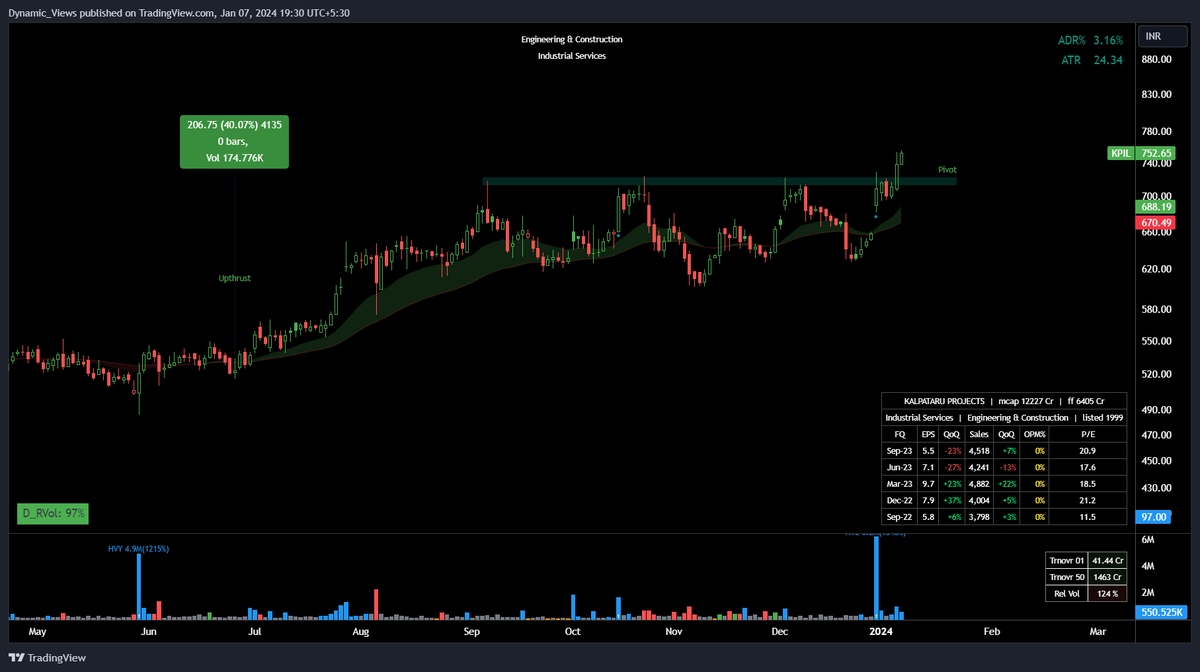The width and height of the screenshot is (1200, 672).
Task: Click the TradingView logo at bottom left
Action: pyautogui.click(x=47, y=658)
